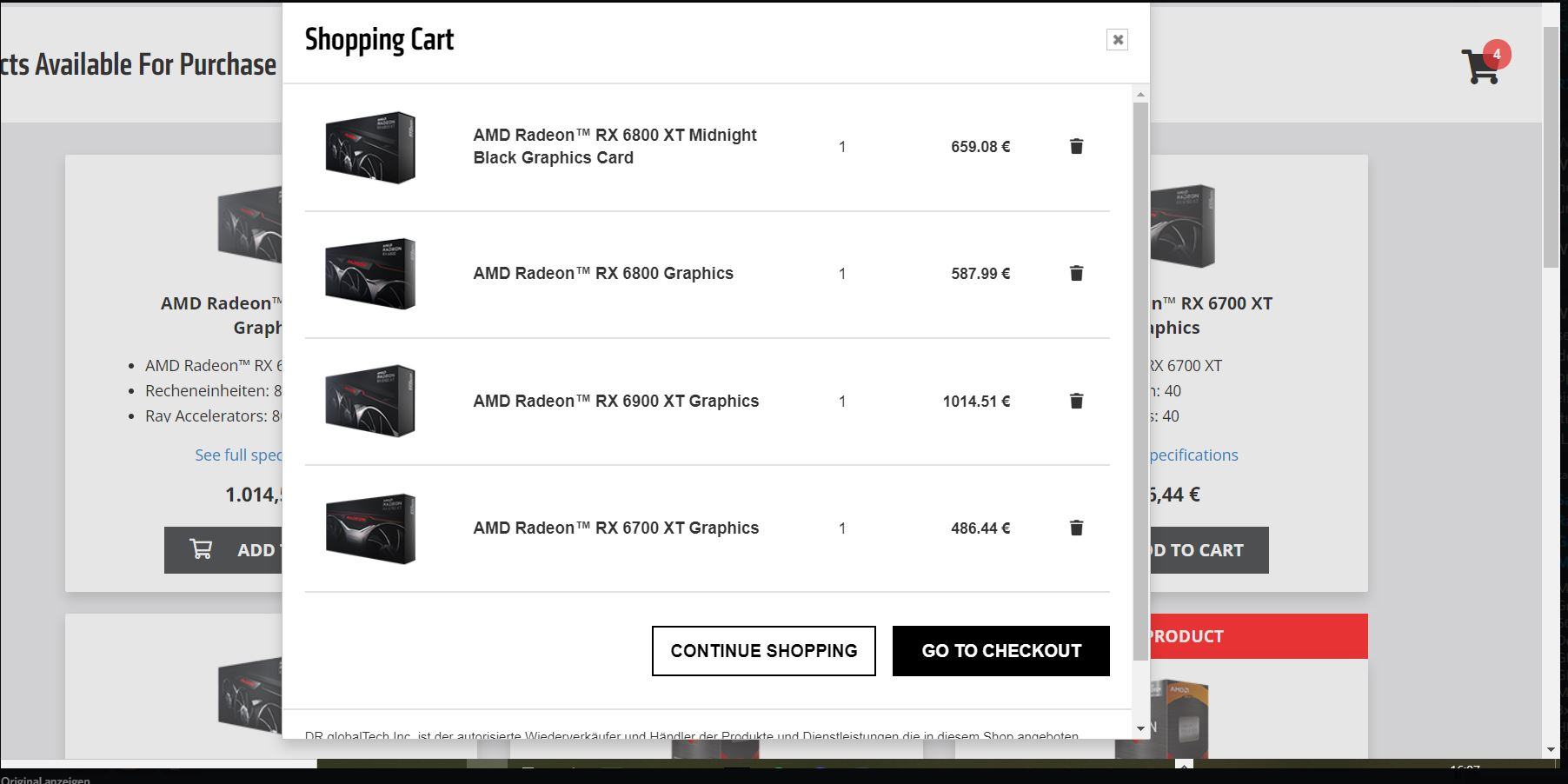Click the RX 6800 Graphics product image

pyautogui.click(x=370, y=274)
